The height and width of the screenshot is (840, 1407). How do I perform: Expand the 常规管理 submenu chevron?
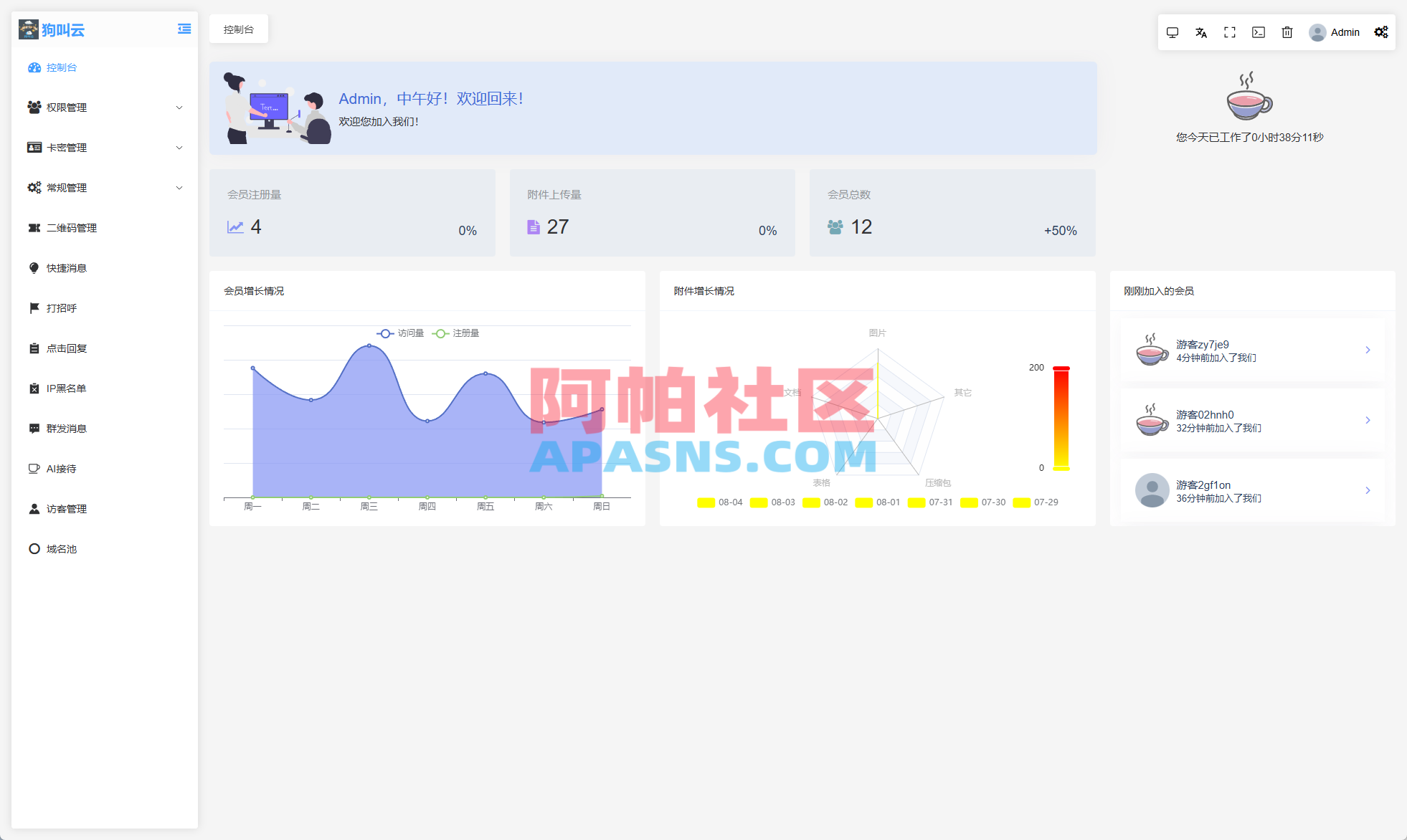(179, 188)
